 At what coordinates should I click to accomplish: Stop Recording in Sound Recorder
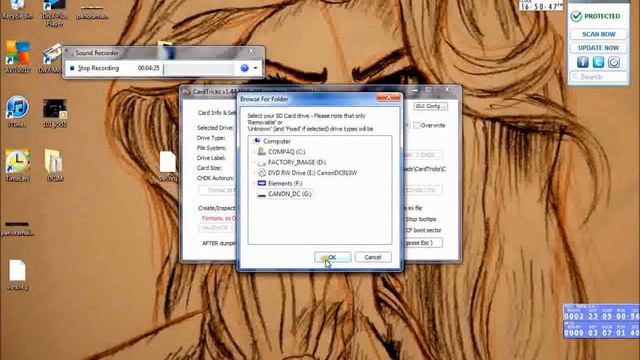point(94,68)
